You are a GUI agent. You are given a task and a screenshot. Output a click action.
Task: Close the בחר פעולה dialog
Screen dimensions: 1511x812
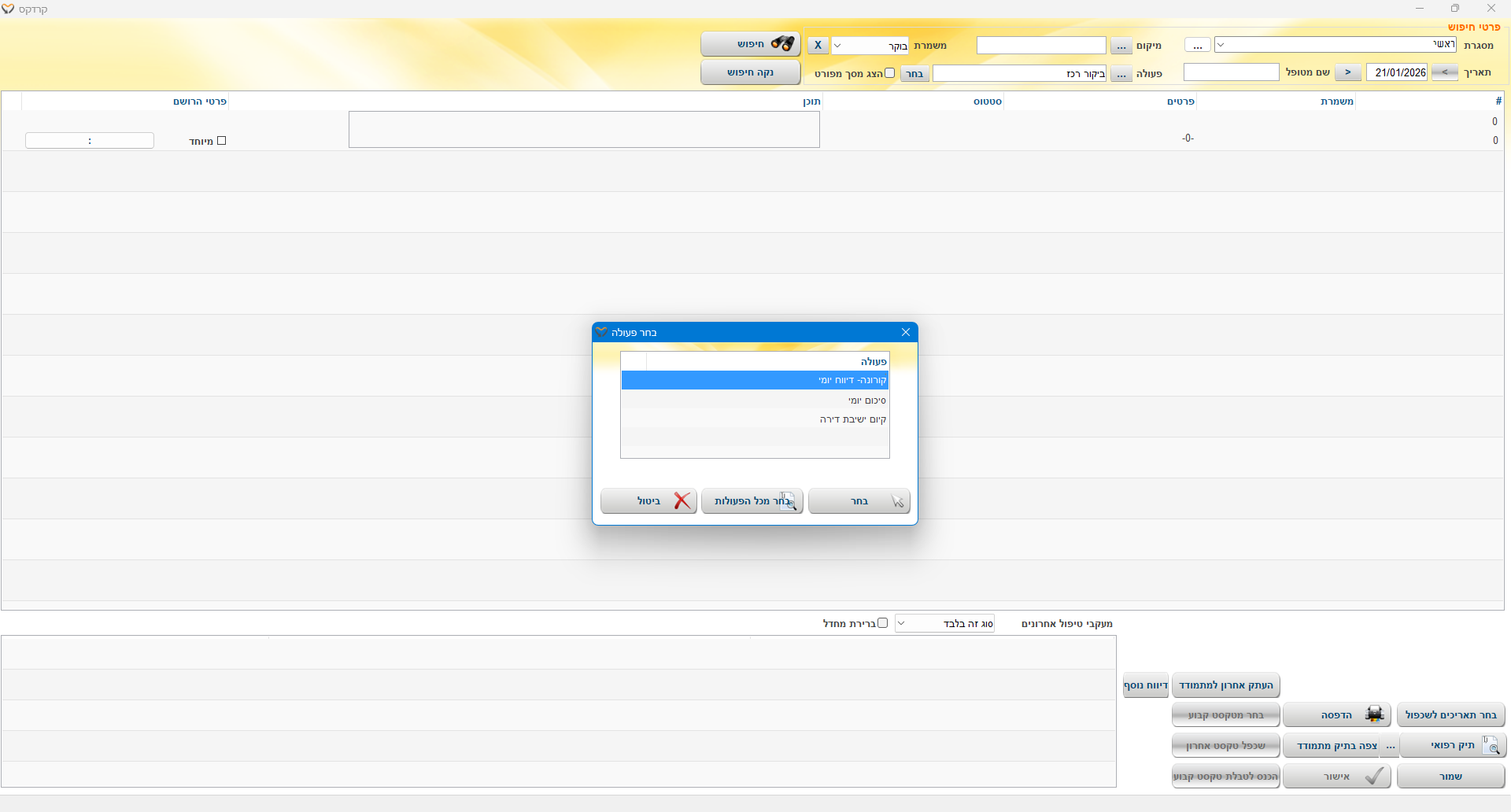click(906, 332)
